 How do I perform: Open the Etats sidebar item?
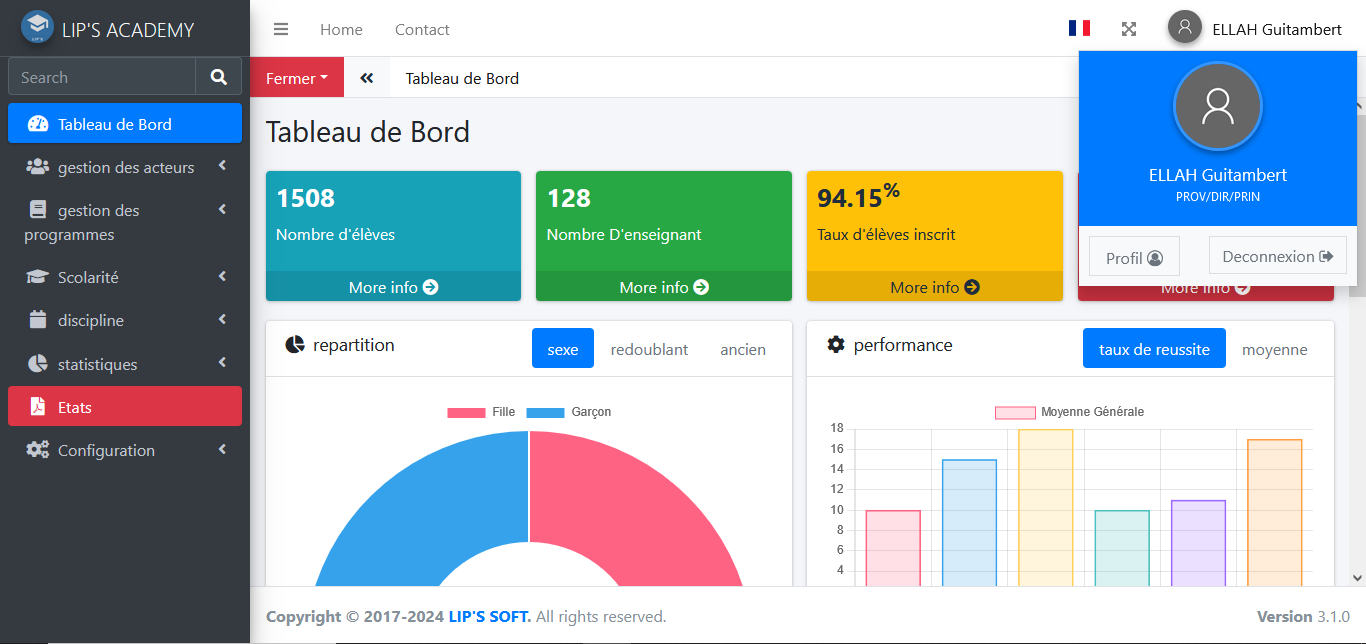tap(125, 406)
